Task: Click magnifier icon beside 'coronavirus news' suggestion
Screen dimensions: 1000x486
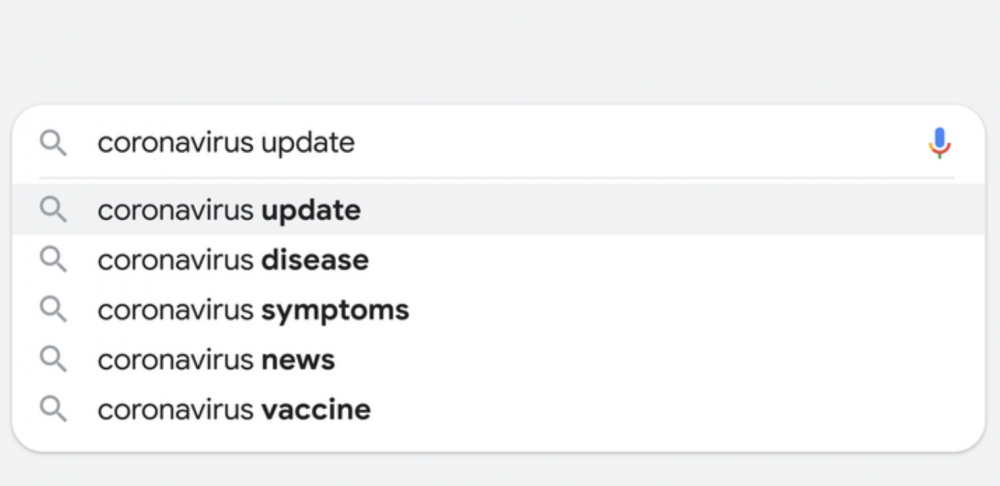Action: click(x=53, y=359)
